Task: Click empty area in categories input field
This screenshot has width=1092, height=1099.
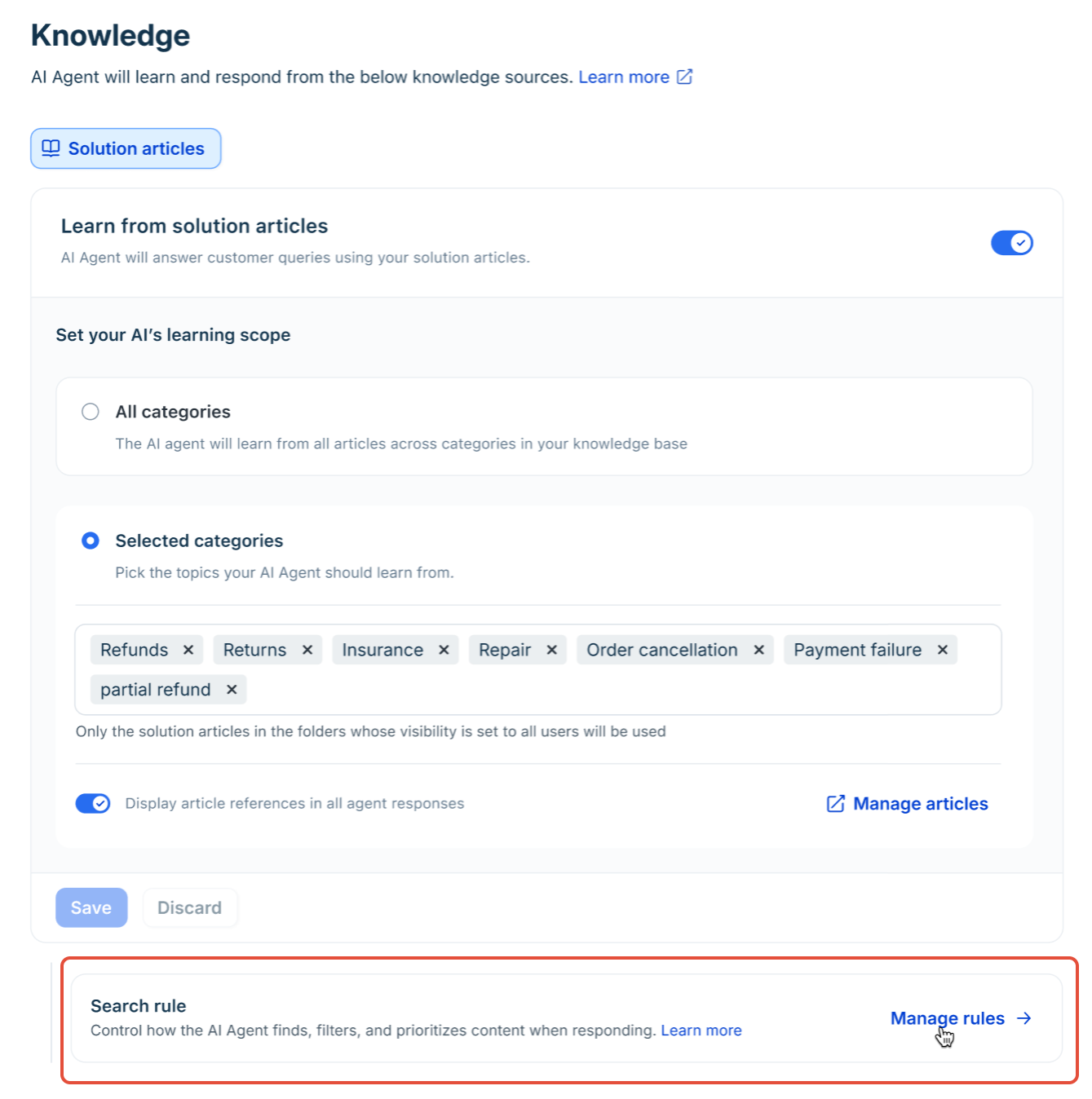Action: (x=620, y=690)
